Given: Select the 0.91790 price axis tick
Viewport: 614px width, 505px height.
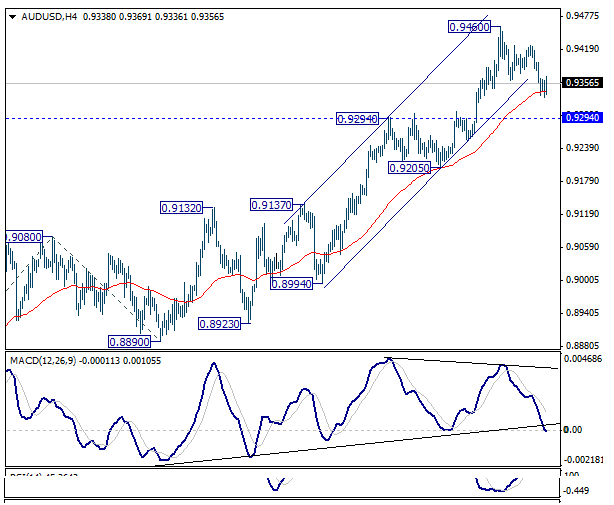Looking at the screenshot, I should [x=582, y=181].
